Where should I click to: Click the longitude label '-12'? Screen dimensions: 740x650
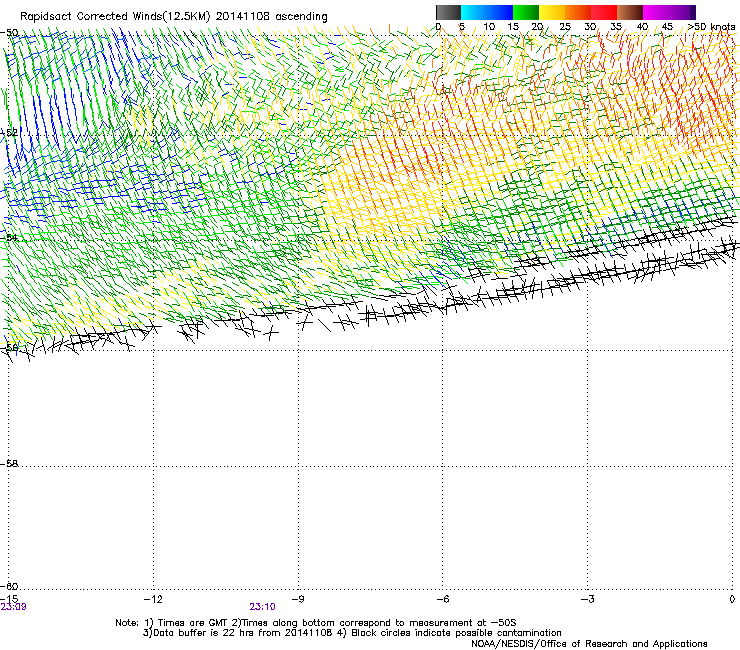(153, 599)
